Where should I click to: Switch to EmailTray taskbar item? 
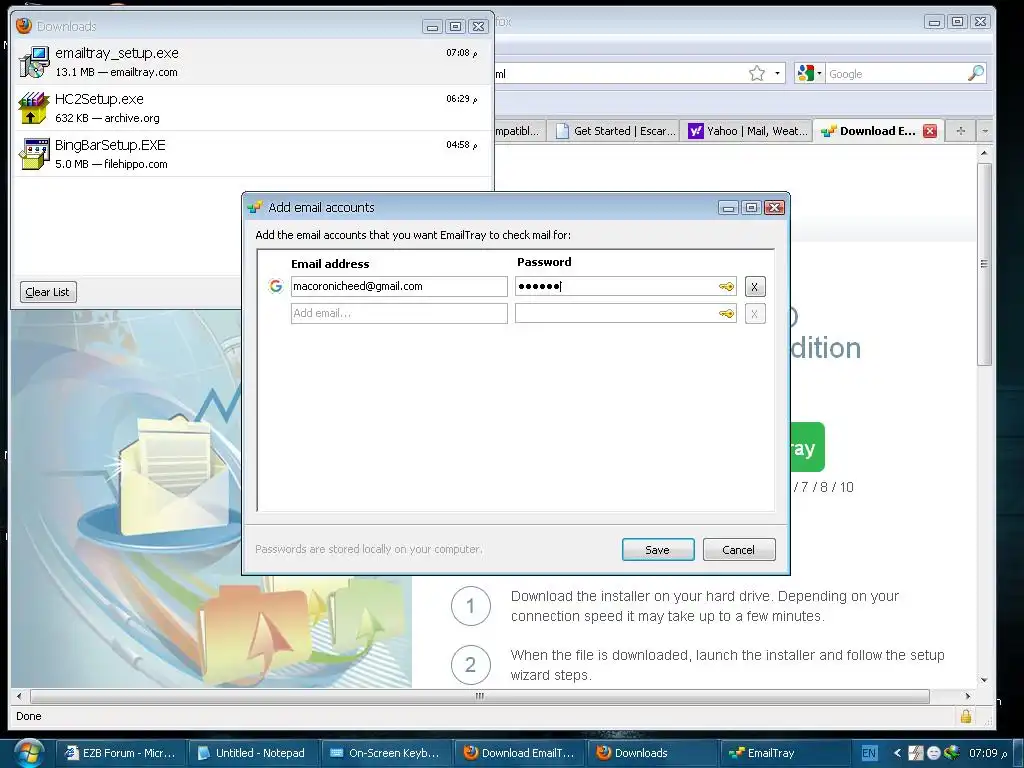pyautogui.click(x=784, y=753)
